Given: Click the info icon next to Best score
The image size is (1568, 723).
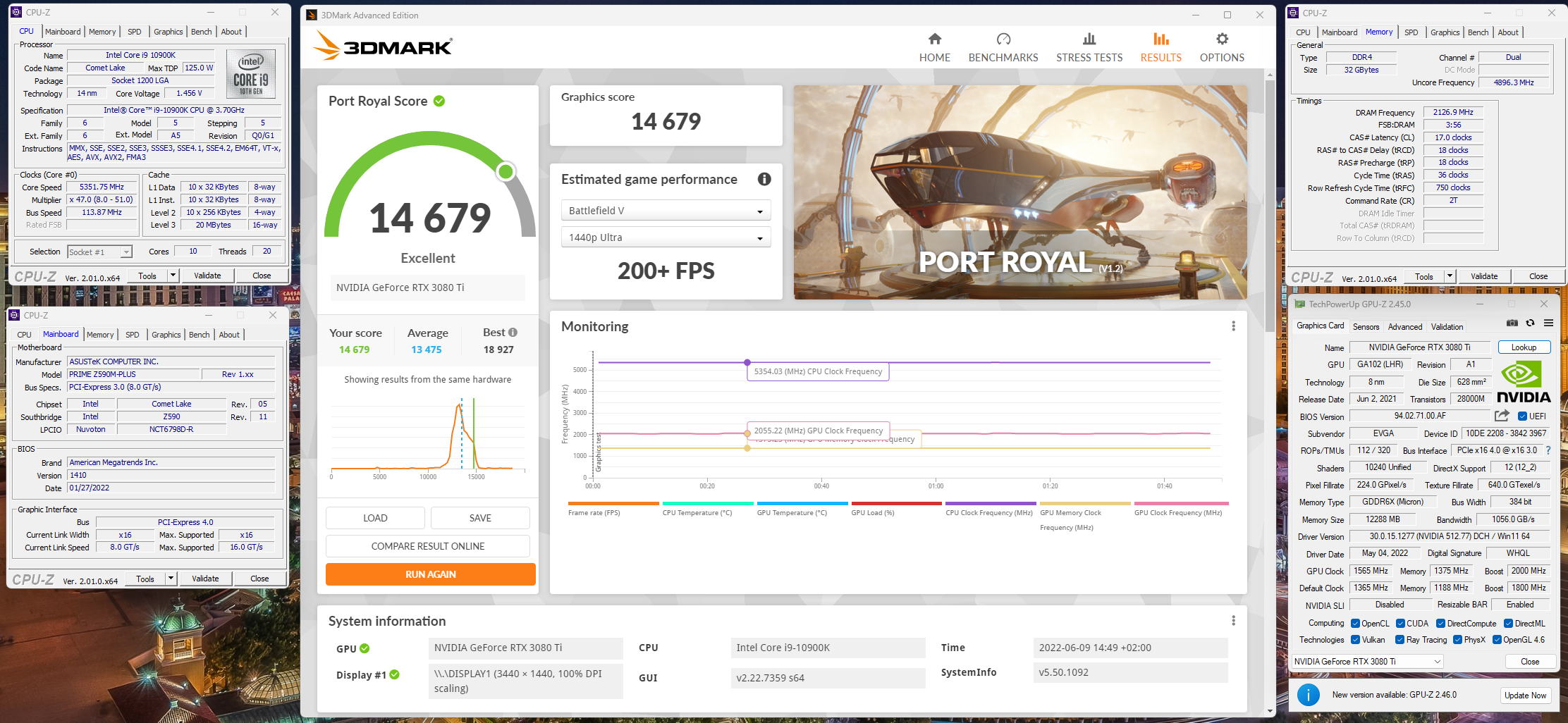Looking at the screenshot, I should click(513, 333).
